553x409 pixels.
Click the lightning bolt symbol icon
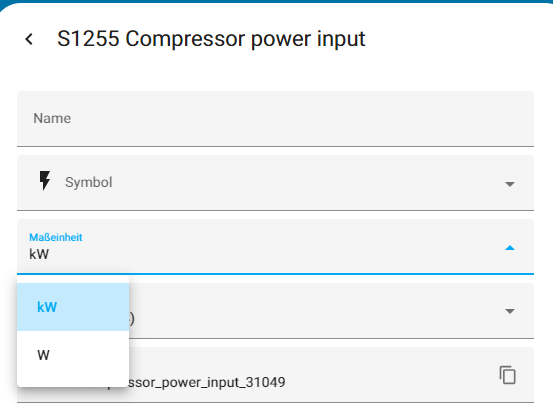(x=44, y=181)
